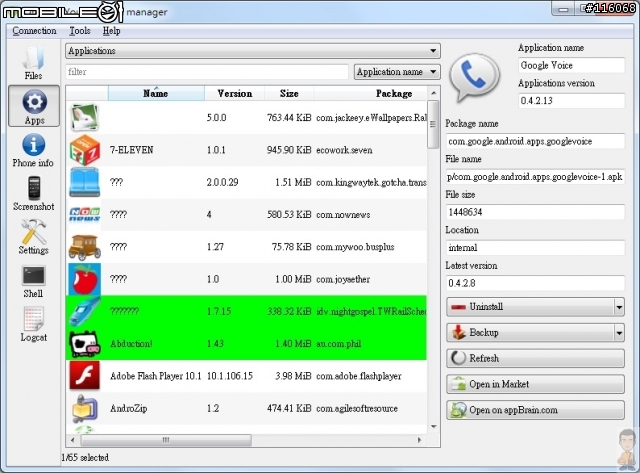Screen dimensions: 640x473
Task: Click the Adobe Flash Player icon
Action: tap(84, 375)
